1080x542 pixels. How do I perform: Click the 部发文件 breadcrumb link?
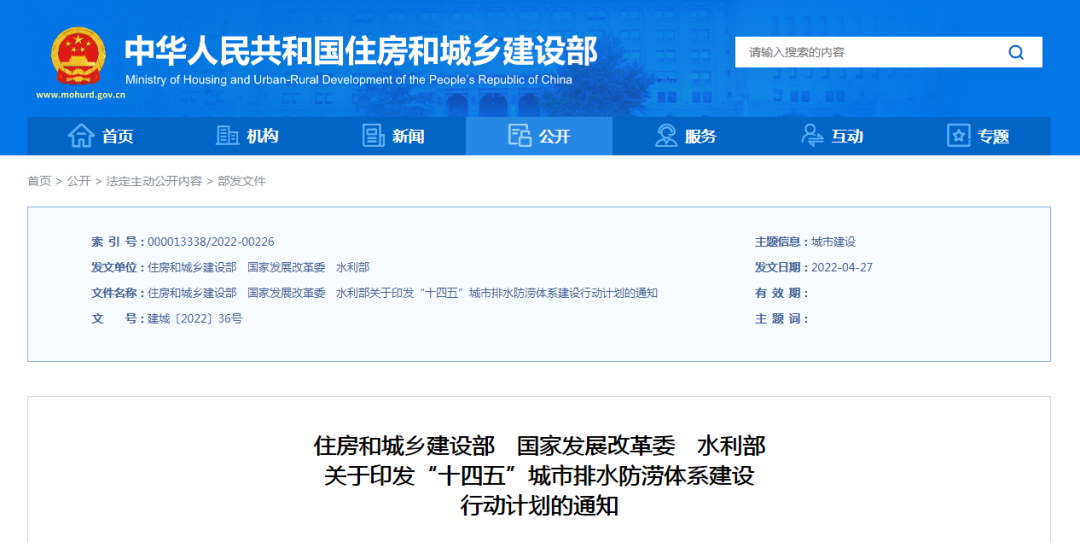[241, 181]
